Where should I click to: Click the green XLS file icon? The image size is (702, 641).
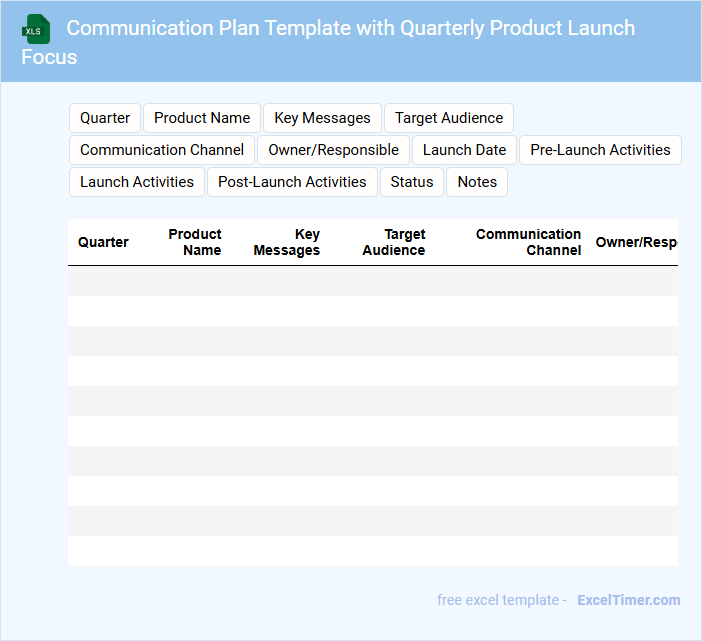(x=36, y=29)
